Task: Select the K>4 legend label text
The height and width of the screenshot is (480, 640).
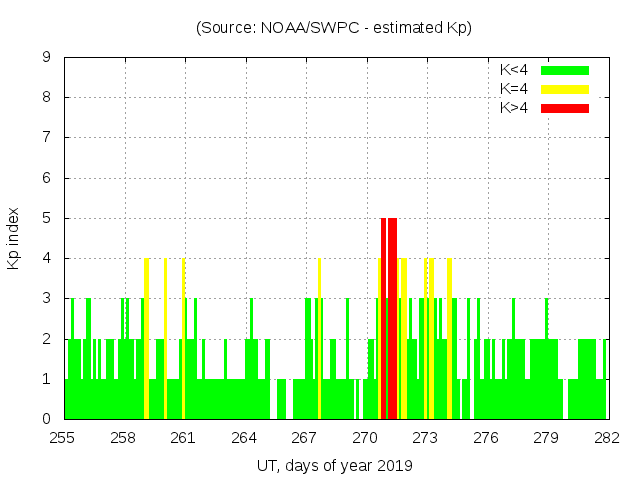Action: [516, 107]
